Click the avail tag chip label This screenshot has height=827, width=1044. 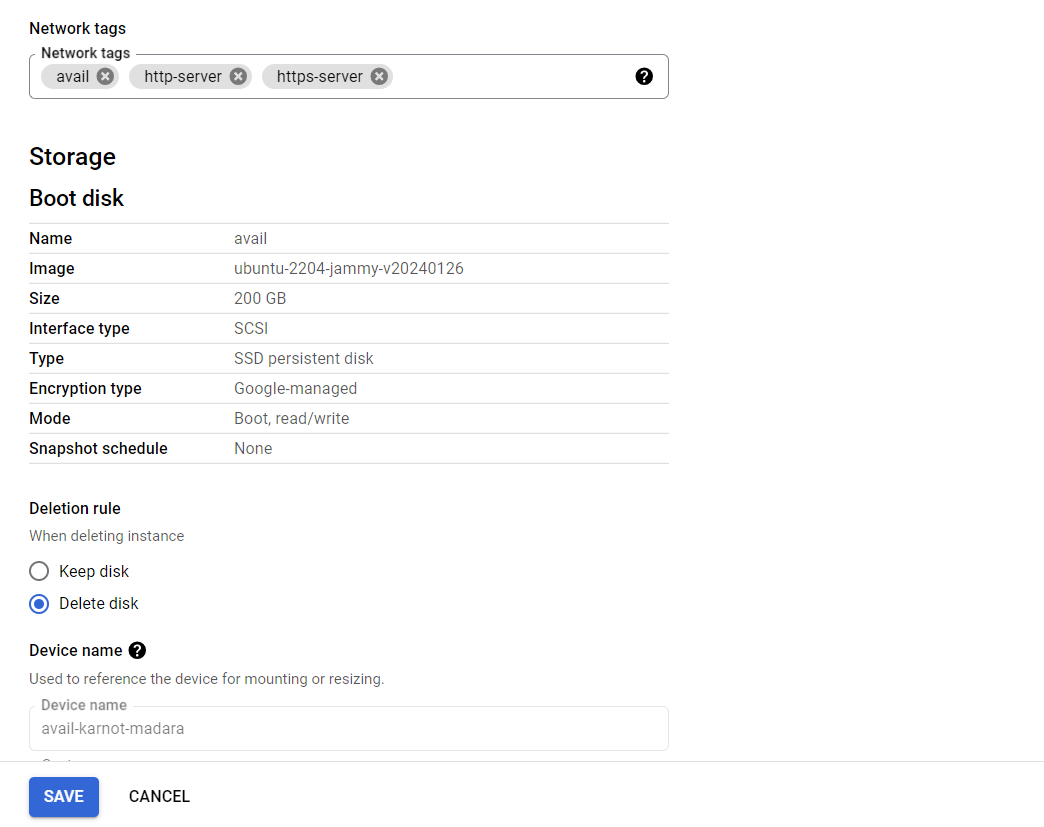[73, 77]
